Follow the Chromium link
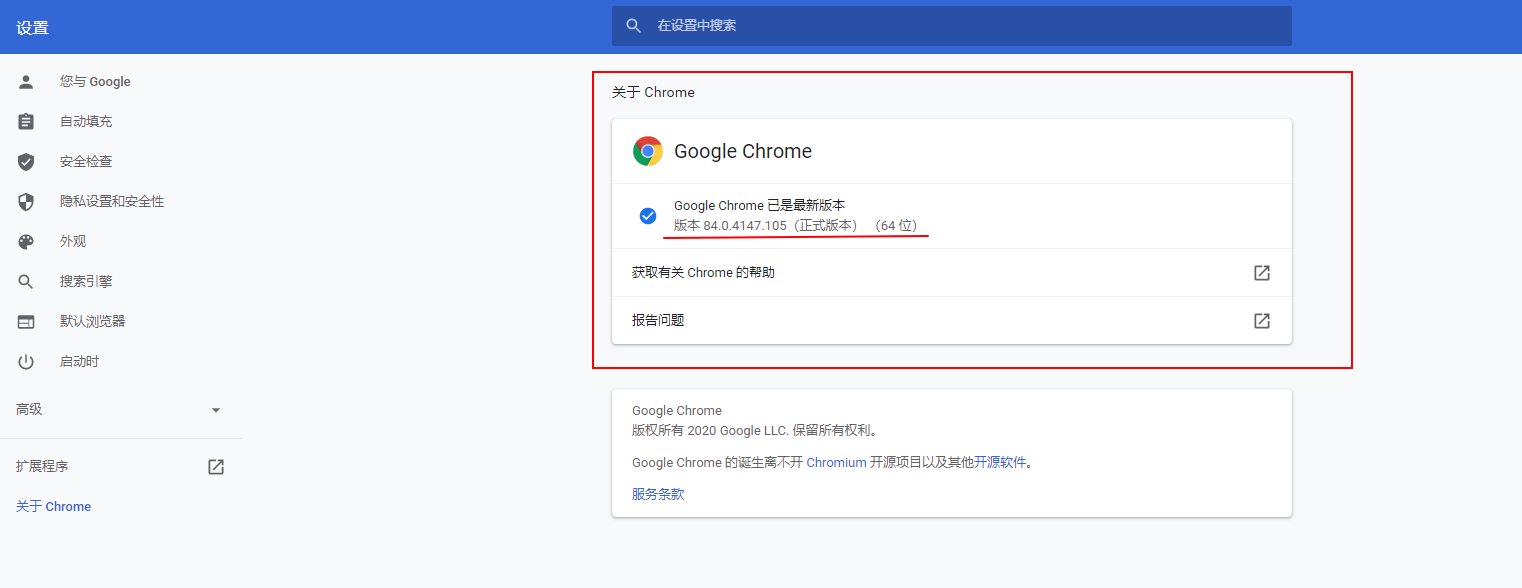The image size is (1522, 588). click(836, 463)
